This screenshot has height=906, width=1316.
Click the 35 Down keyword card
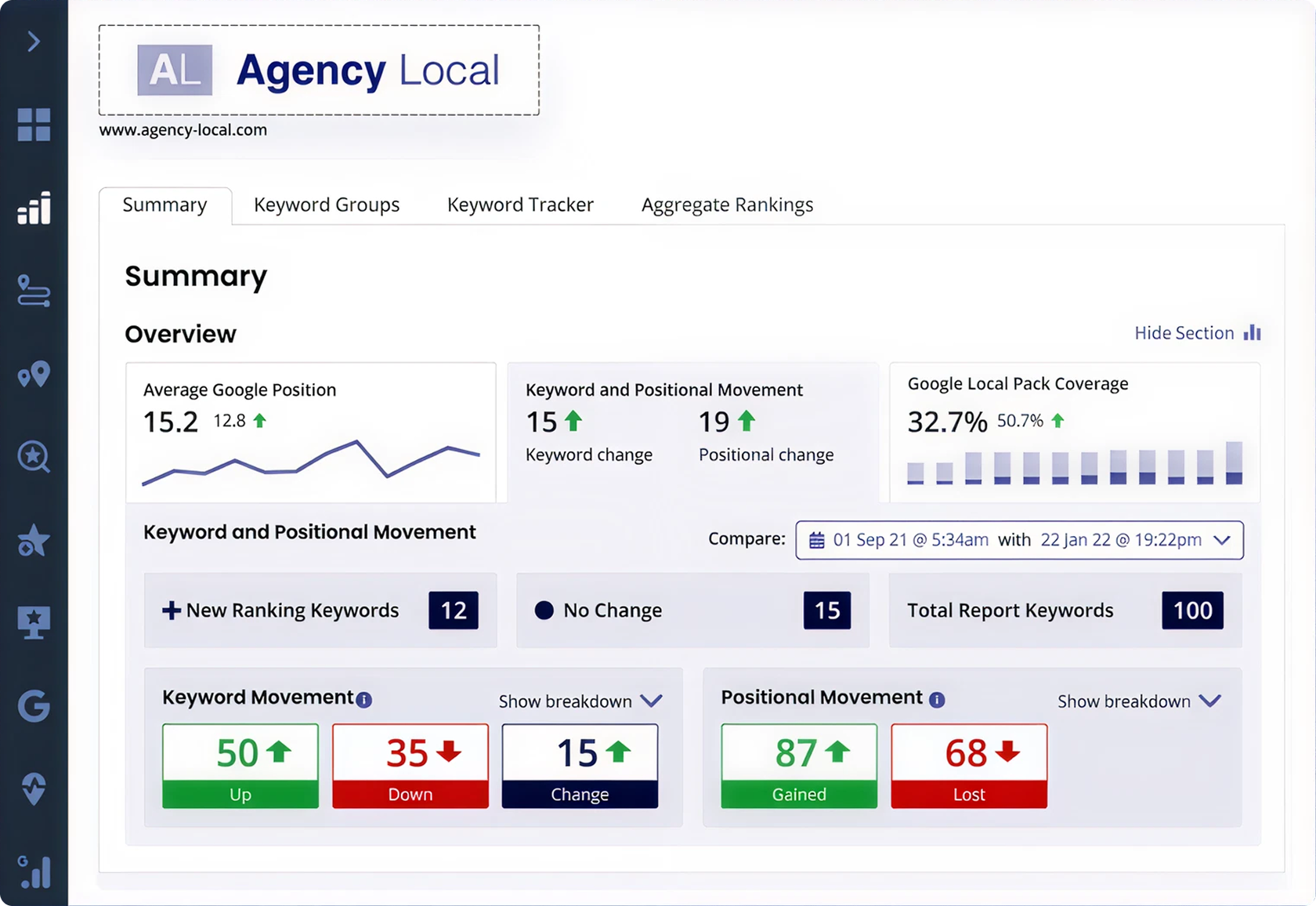(x=410, y=766)
